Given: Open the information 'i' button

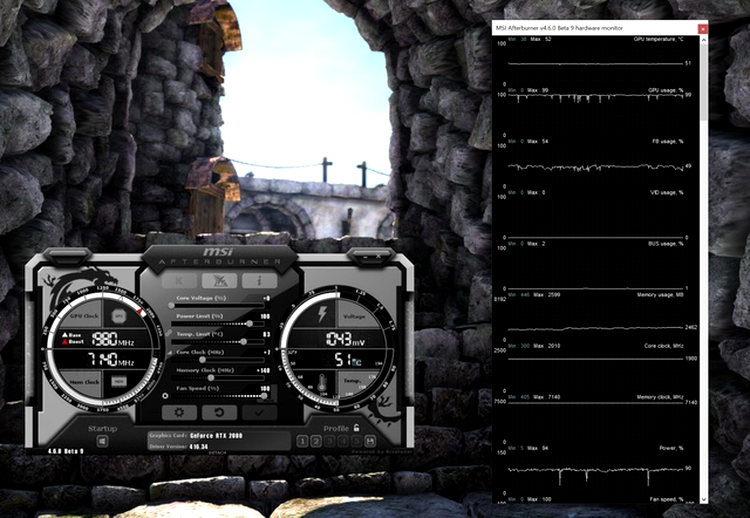Looking at the screenshot, I should click(x=259, y=281).
